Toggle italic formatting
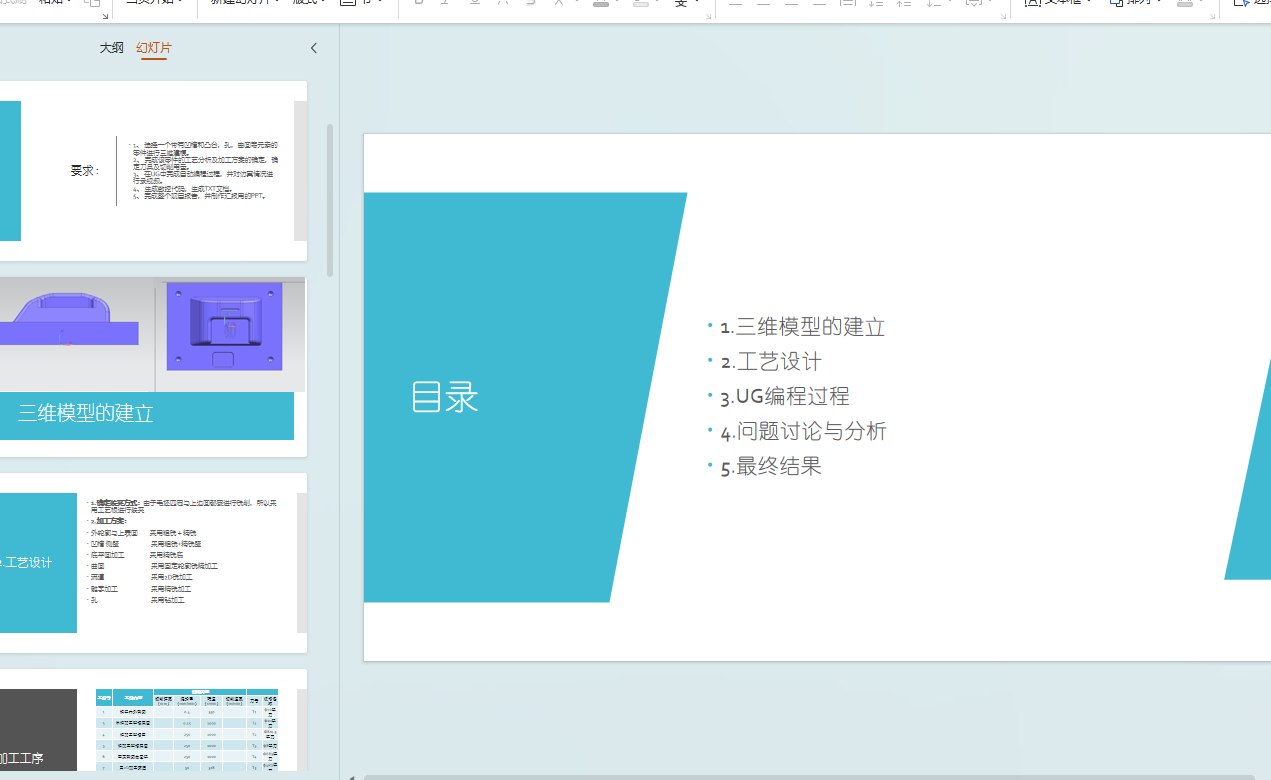This screenshot has width=1271, height=780. [x=445, y=4]
